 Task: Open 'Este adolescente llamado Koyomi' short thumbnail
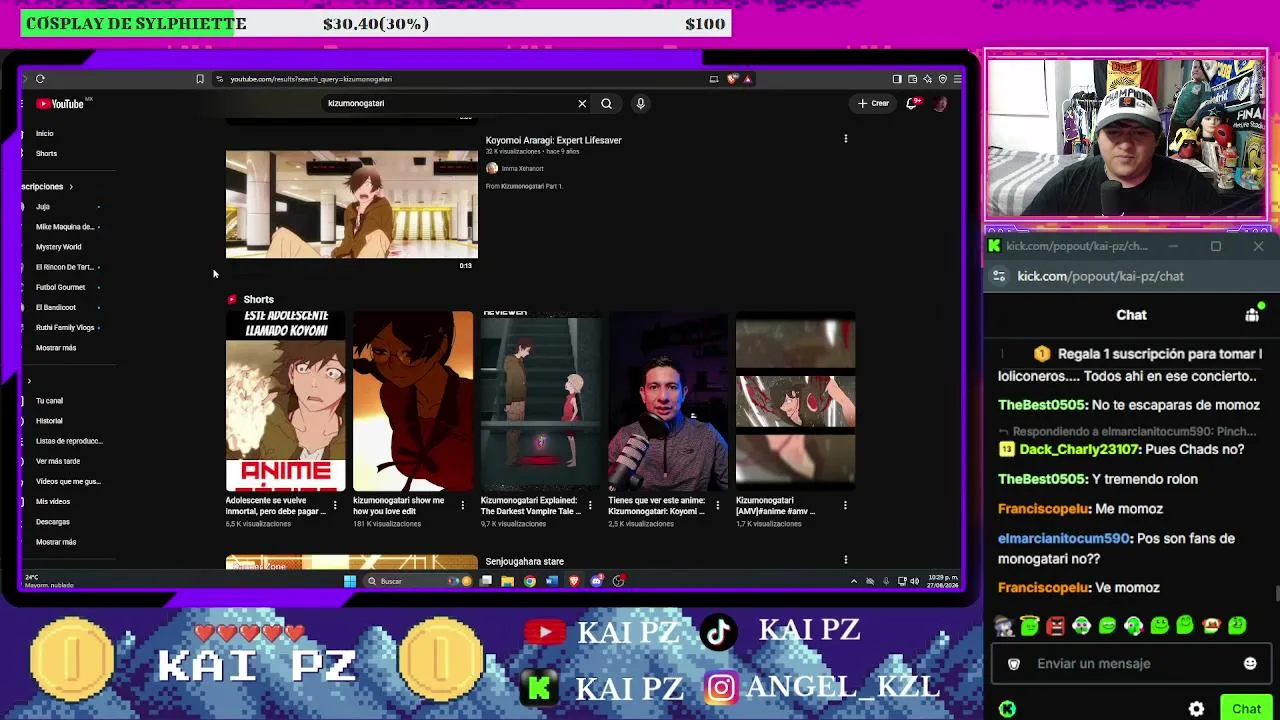[286, 401]
